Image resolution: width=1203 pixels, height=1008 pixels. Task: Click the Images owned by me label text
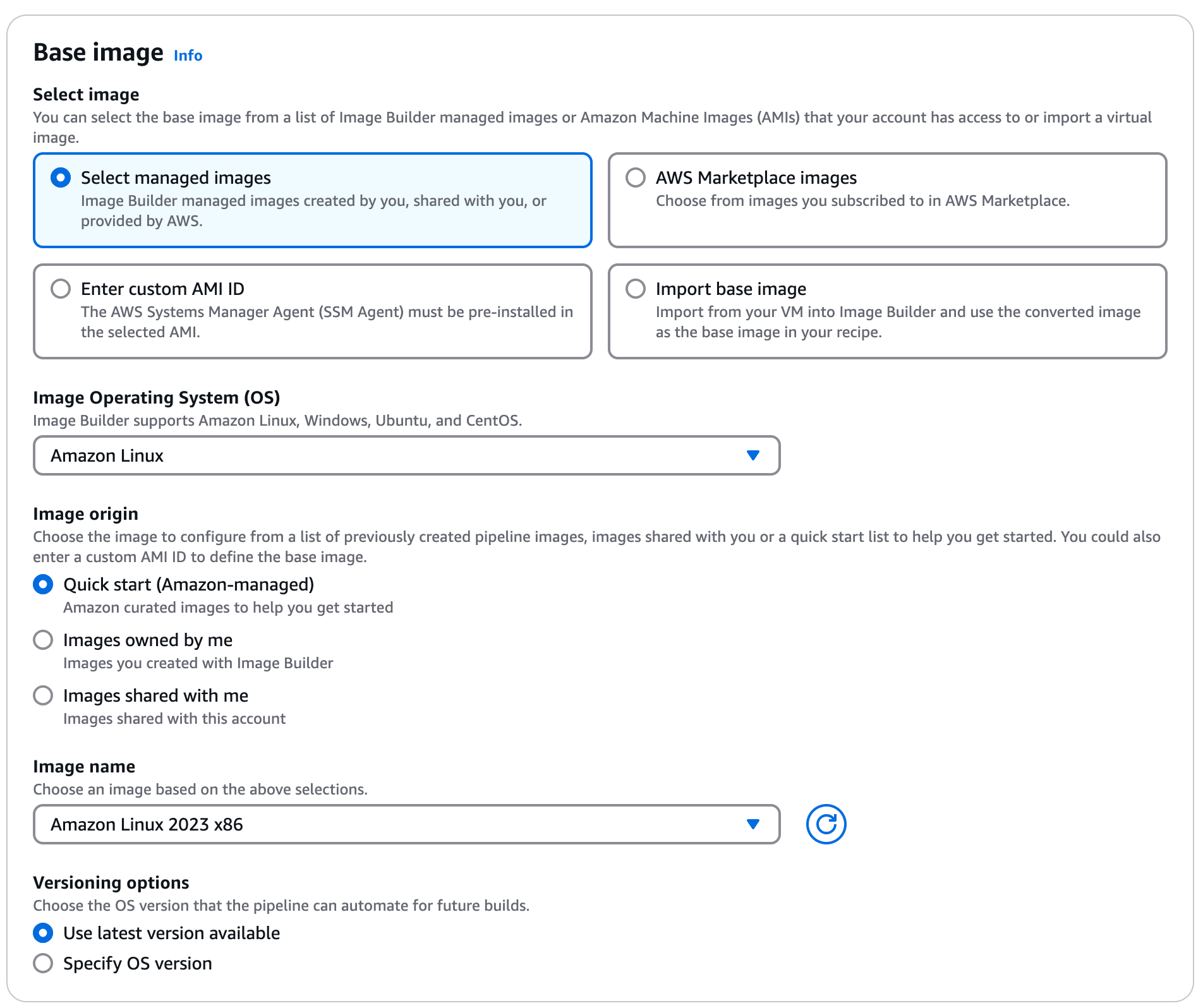148,640
